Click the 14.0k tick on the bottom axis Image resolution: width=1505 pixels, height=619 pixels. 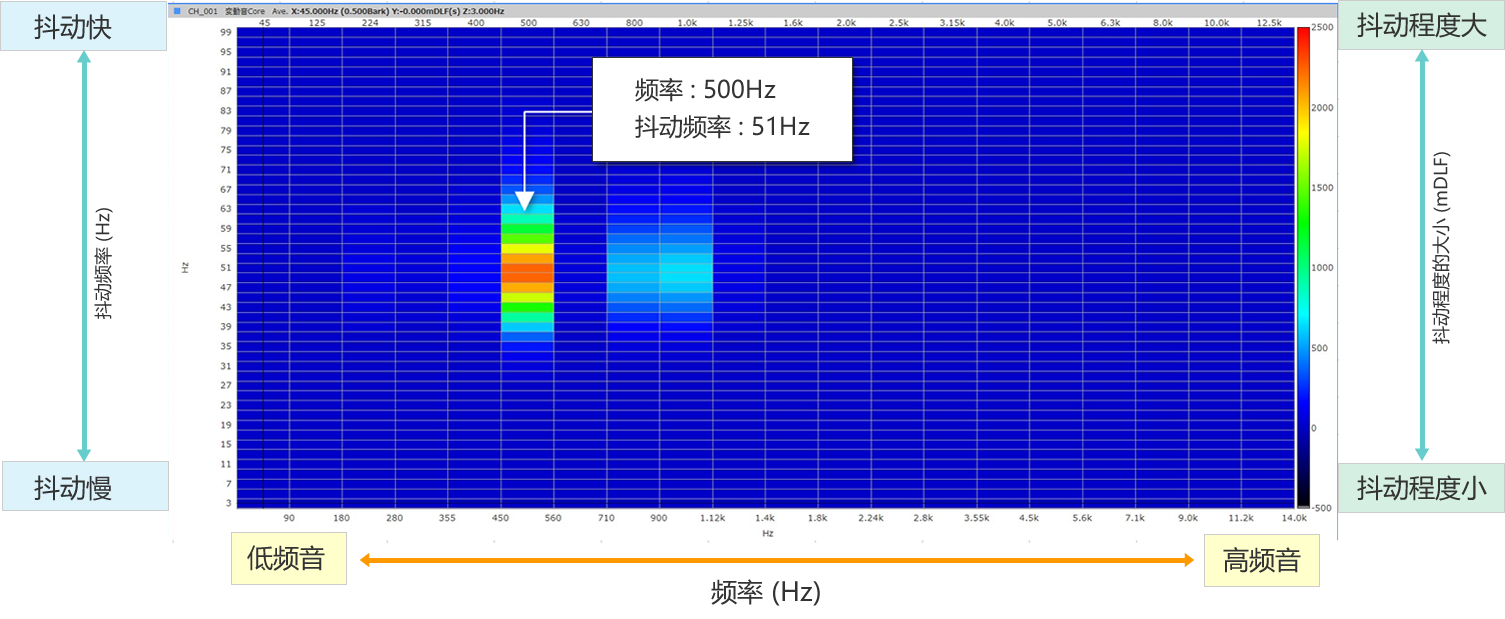tap(1294, 518)
